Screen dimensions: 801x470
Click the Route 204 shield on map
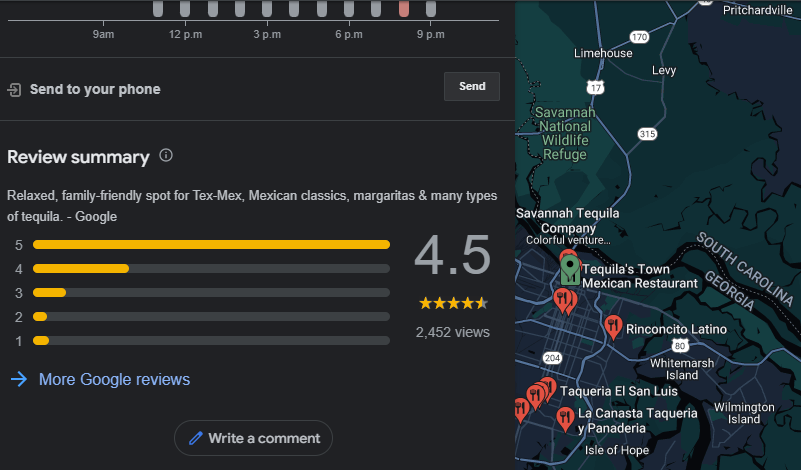pos(552,358)
